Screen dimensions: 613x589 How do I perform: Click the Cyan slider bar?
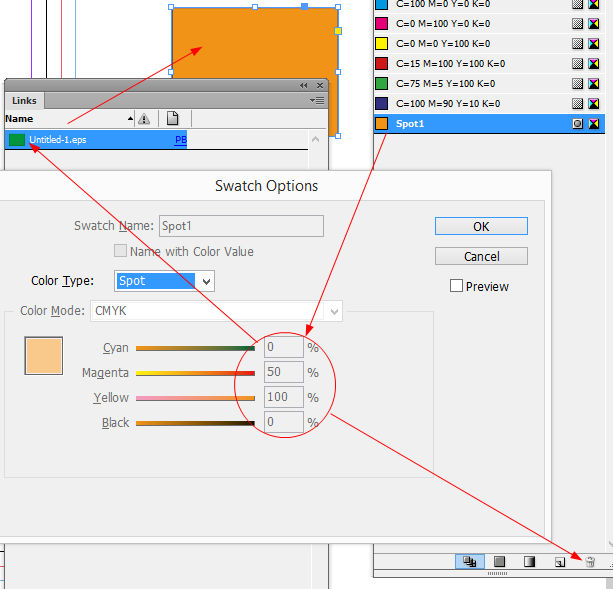coord(195,348)
